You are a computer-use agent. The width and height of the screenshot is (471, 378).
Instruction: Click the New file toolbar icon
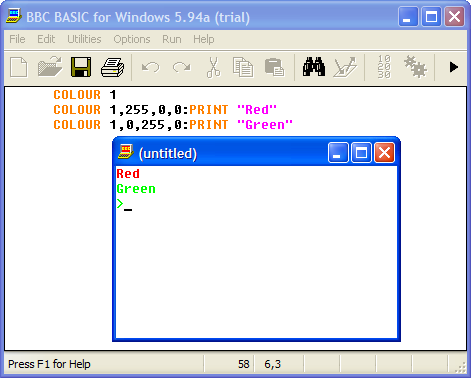[x=18, y=67]
